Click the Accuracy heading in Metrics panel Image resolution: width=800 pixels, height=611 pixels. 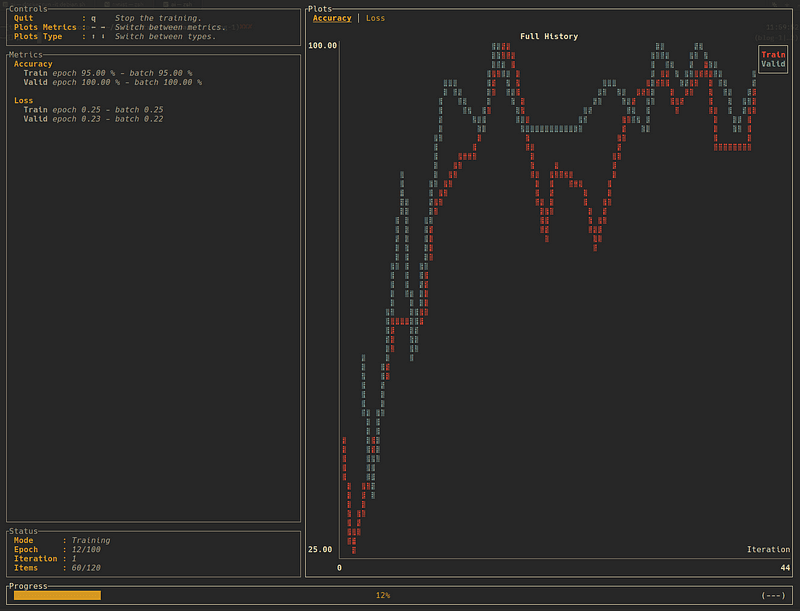33,64
